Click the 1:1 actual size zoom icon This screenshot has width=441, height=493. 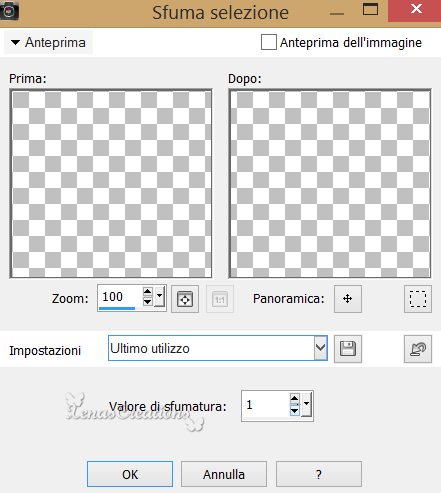(x=220, y=299)
